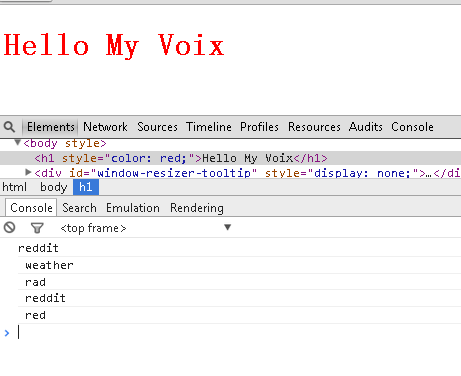
Task: Select the body style node
Action: 65,143
